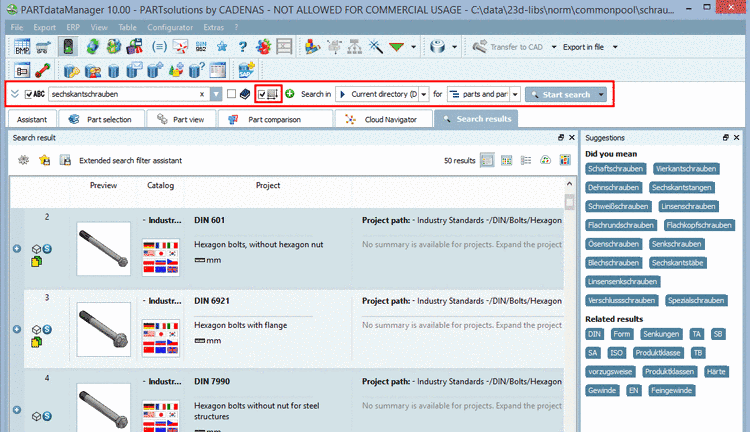This screenshot has height=432, width=750.
Task: Click the magic wand tool icon
Action: [x=375, y=47]
